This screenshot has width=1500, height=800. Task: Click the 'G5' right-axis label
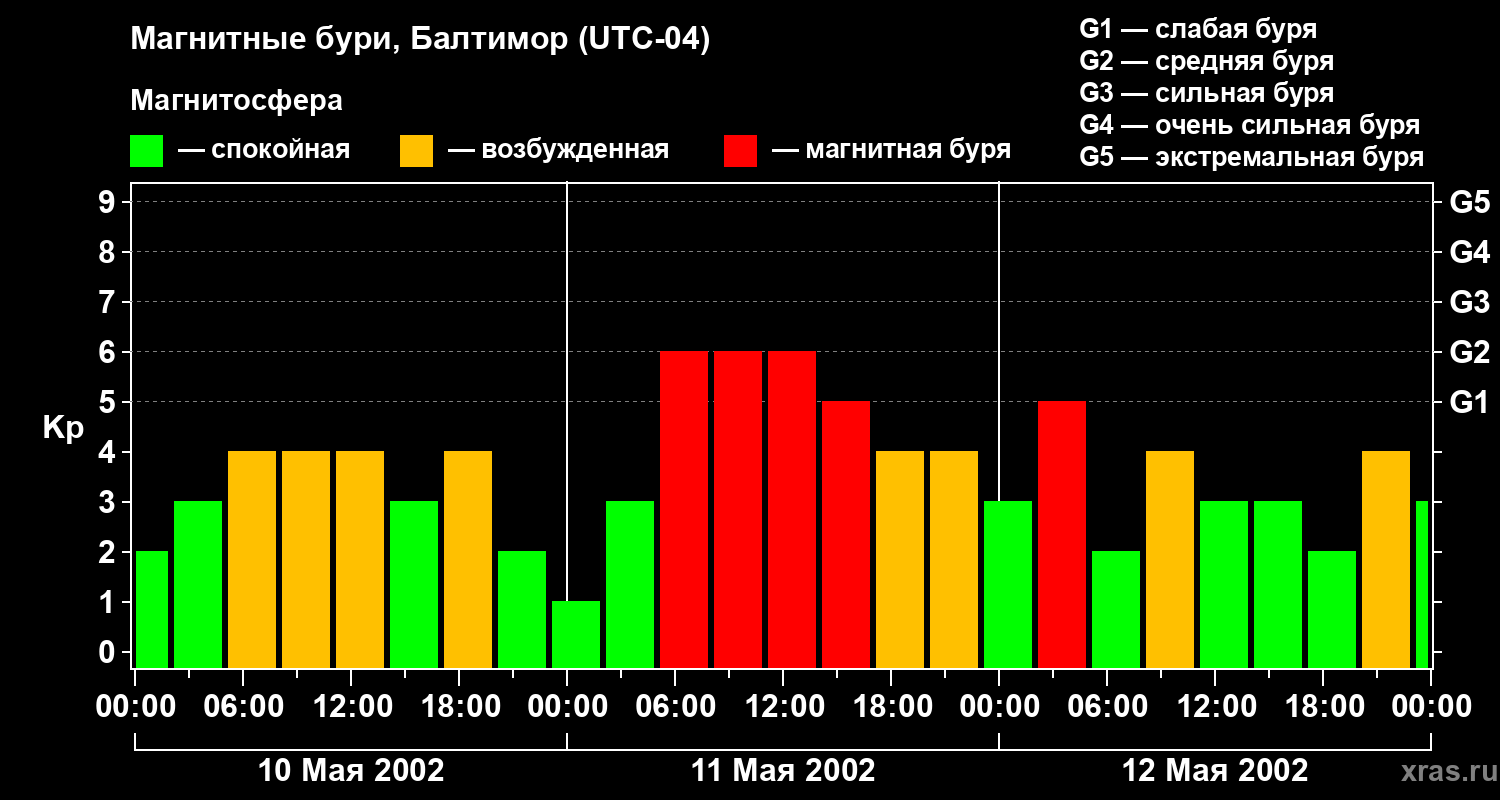tap(1469, 202)
